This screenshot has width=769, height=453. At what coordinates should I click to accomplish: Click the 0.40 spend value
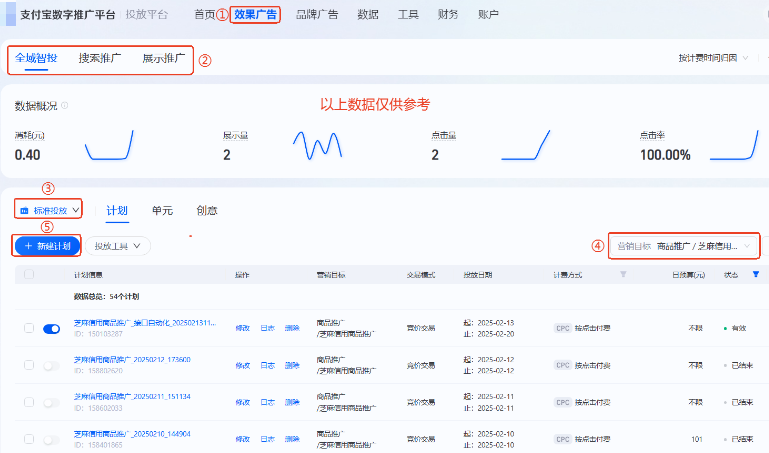(27, 155)
